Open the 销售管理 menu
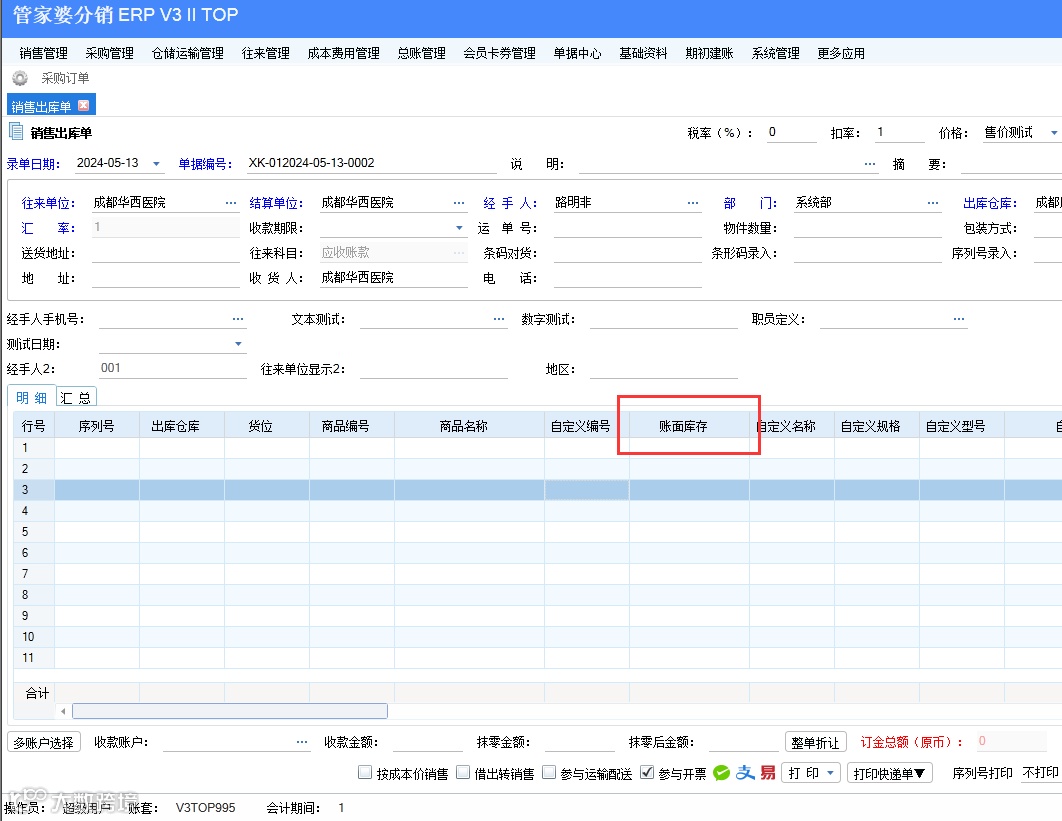Screen dimensions: 1062x821 [43, 54]
